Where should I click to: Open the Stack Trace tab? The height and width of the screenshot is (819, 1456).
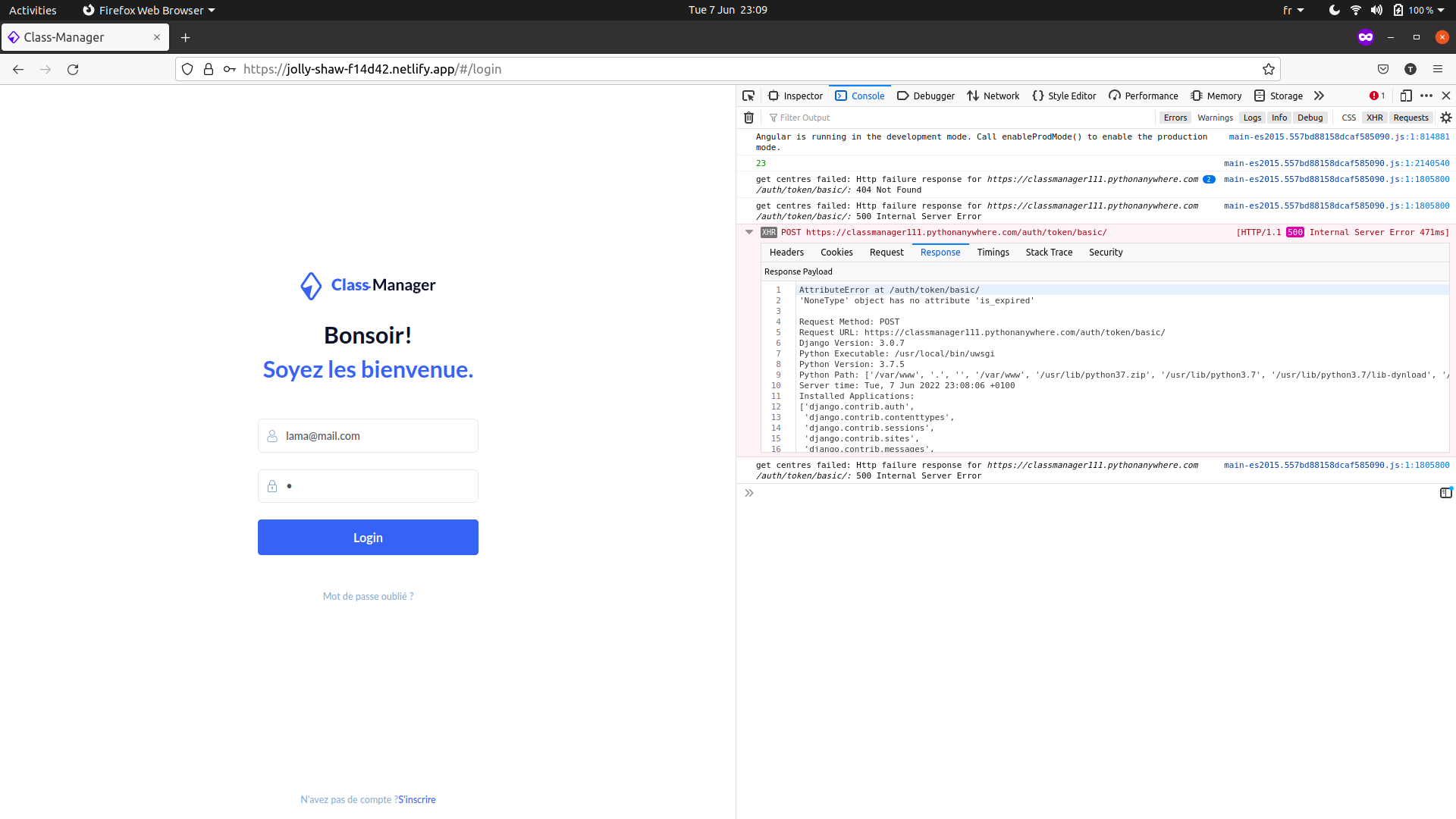[x=1049, y=252]
